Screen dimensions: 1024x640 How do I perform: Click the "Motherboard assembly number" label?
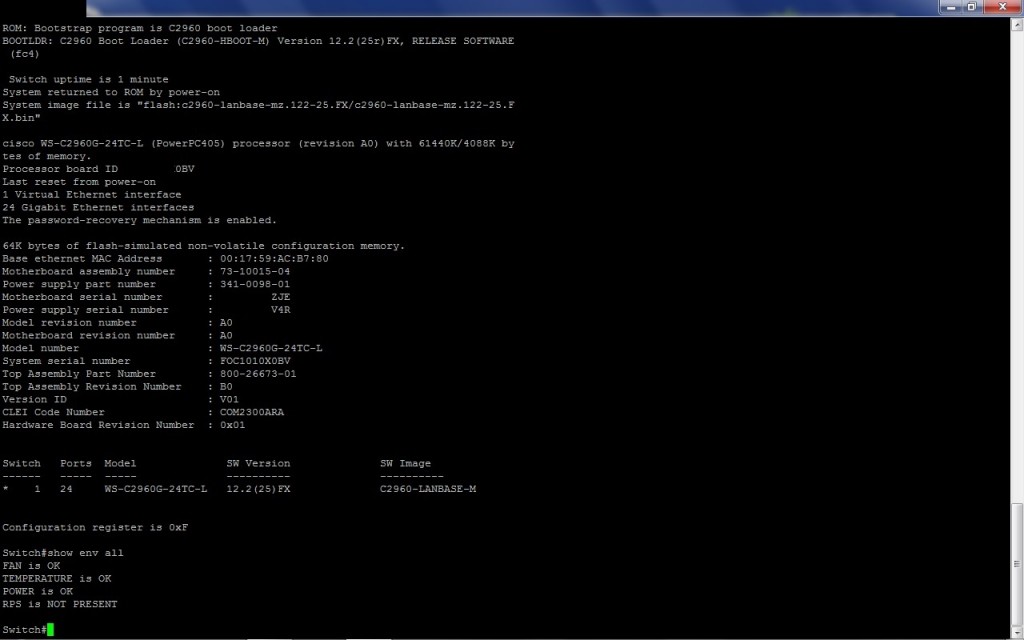coord(89,272)
